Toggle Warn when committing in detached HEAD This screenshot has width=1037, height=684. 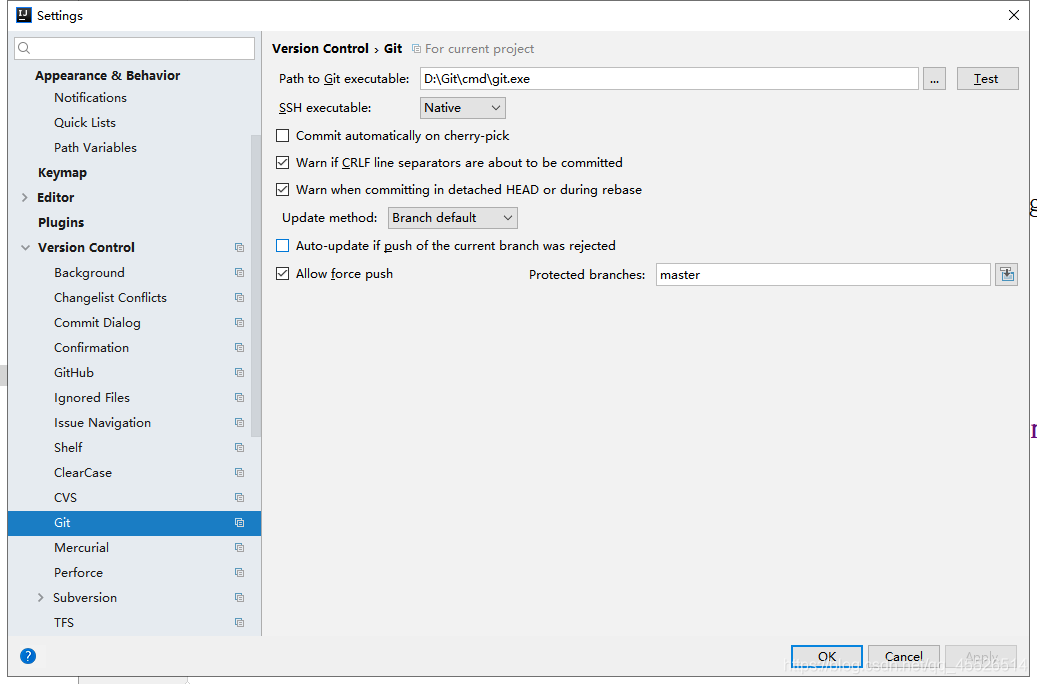pyautogui.click(x=282, y=190)
